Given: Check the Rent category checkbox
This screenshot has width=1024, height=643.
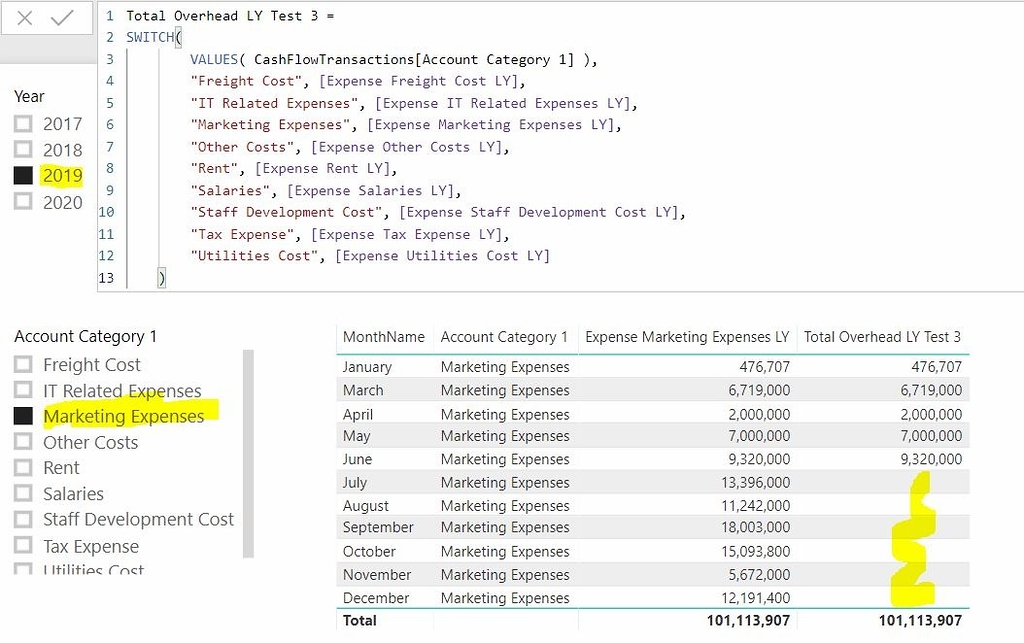Looking at the screenshot, I should tap(24, 467).
